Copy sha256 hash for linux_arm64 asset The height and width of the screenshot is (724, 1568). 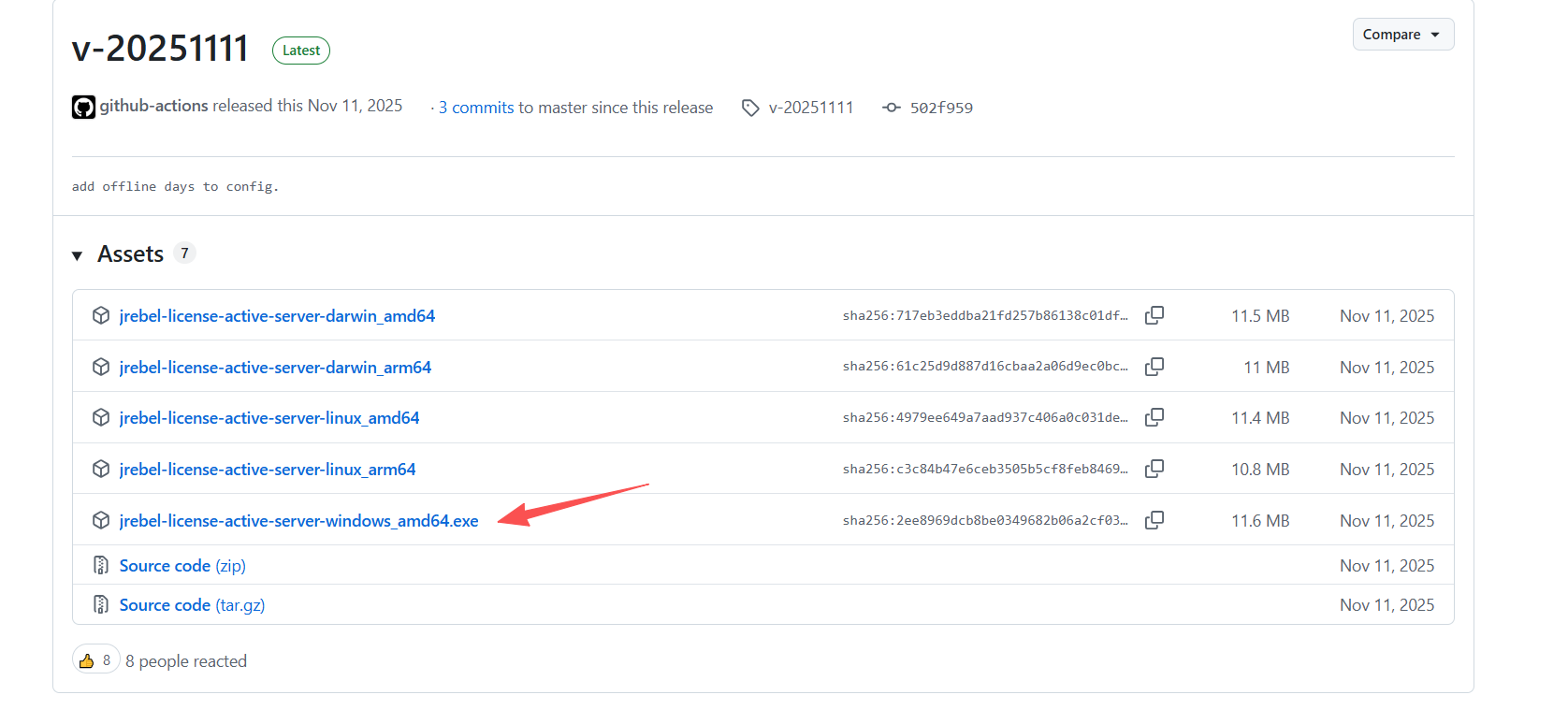coord(1154,469)
